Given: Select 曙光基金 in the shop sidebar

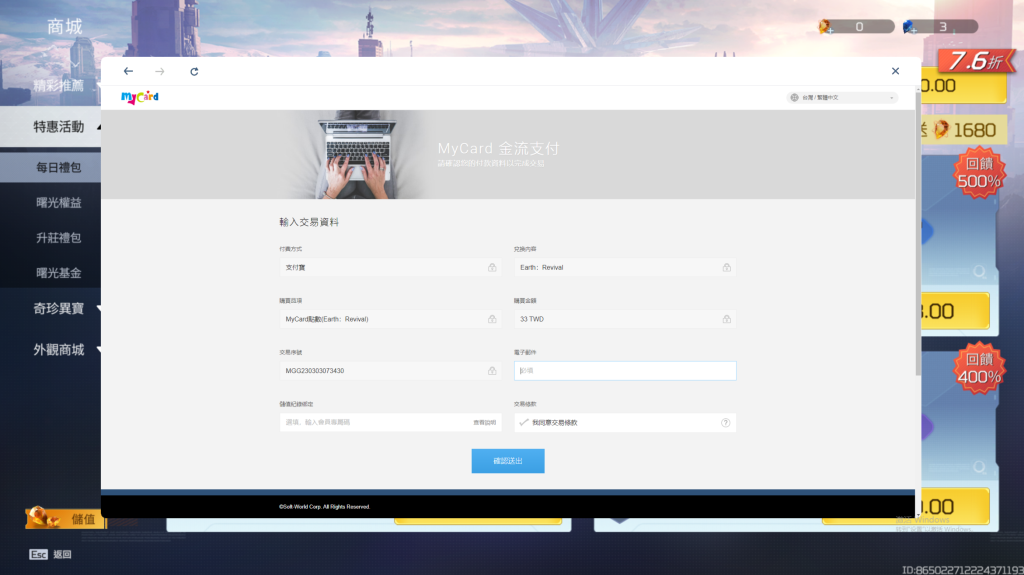Looking at the screenshot, I should [x=59, y=273].
